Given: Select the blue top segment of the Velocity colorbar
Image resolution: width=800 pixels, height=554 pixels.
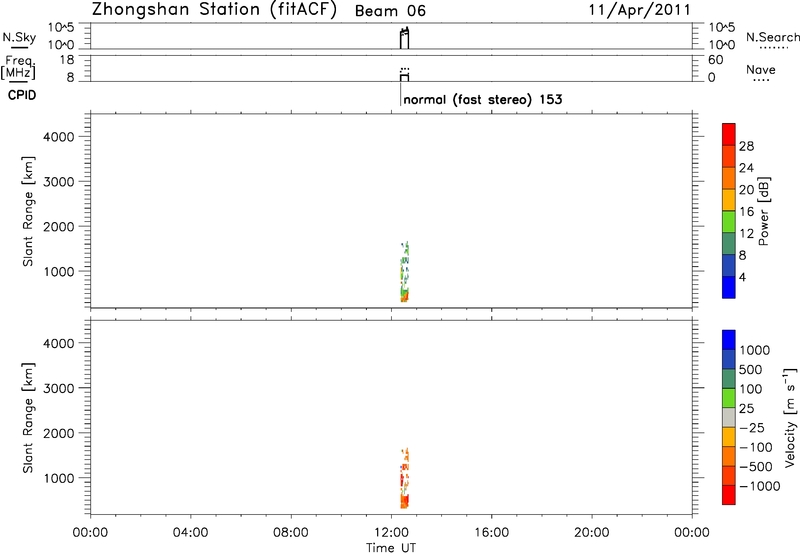Looking at the screenshot, I should tap(729, 340).
